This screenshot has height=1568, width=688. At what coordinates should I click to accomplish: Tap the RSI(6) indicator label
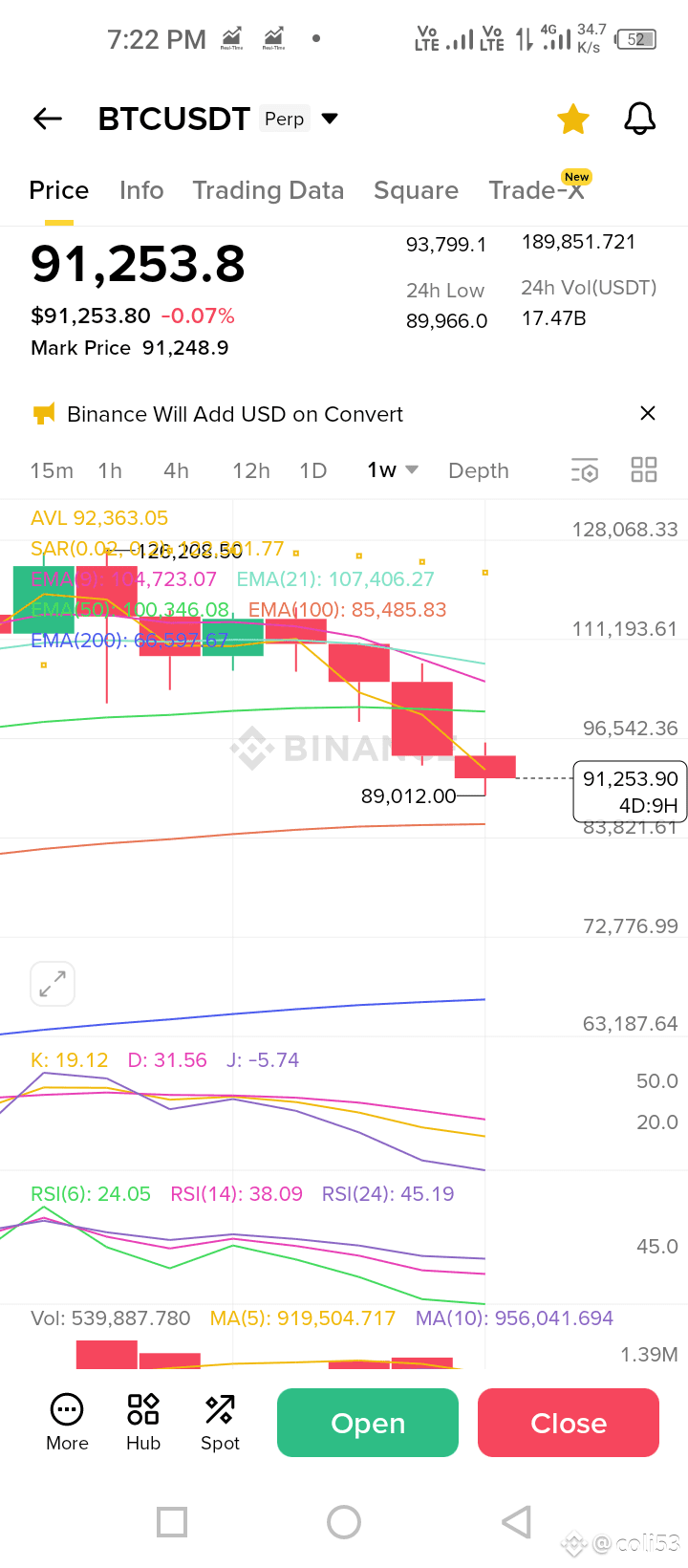point(91,1193)
